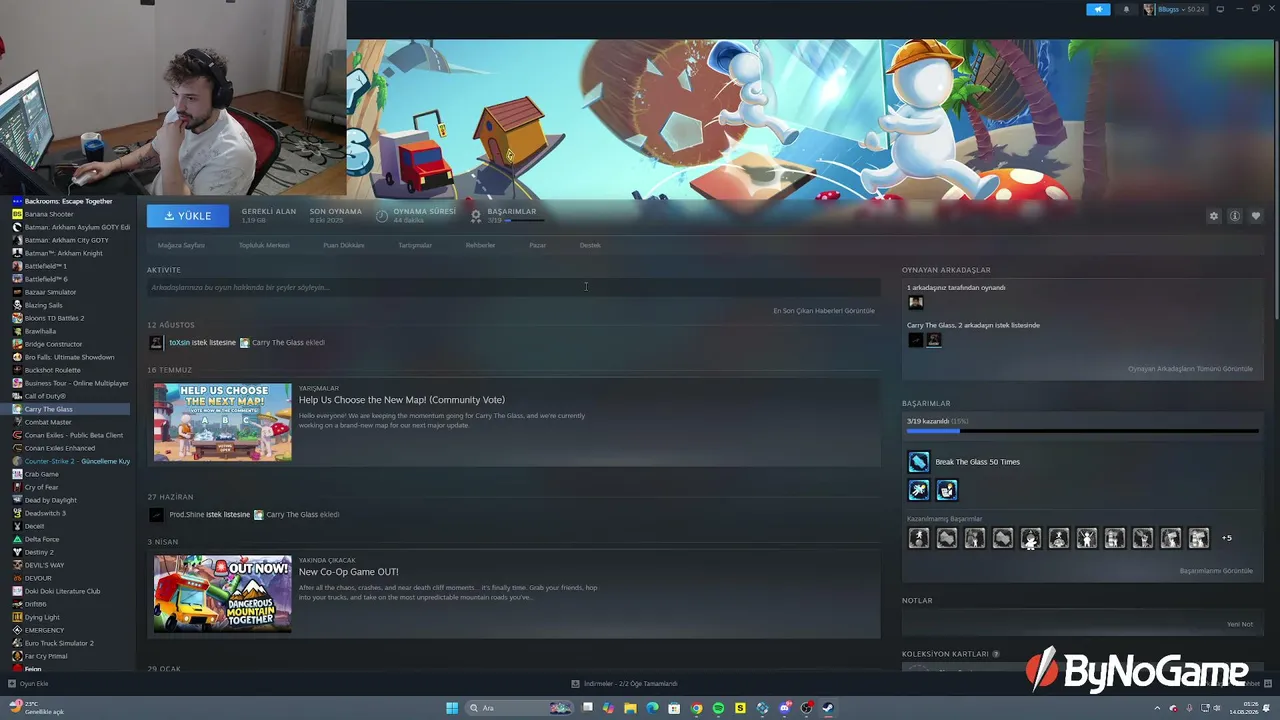Select Backrooms: Escape Together in the library
1280x720 pixels.
68,201
